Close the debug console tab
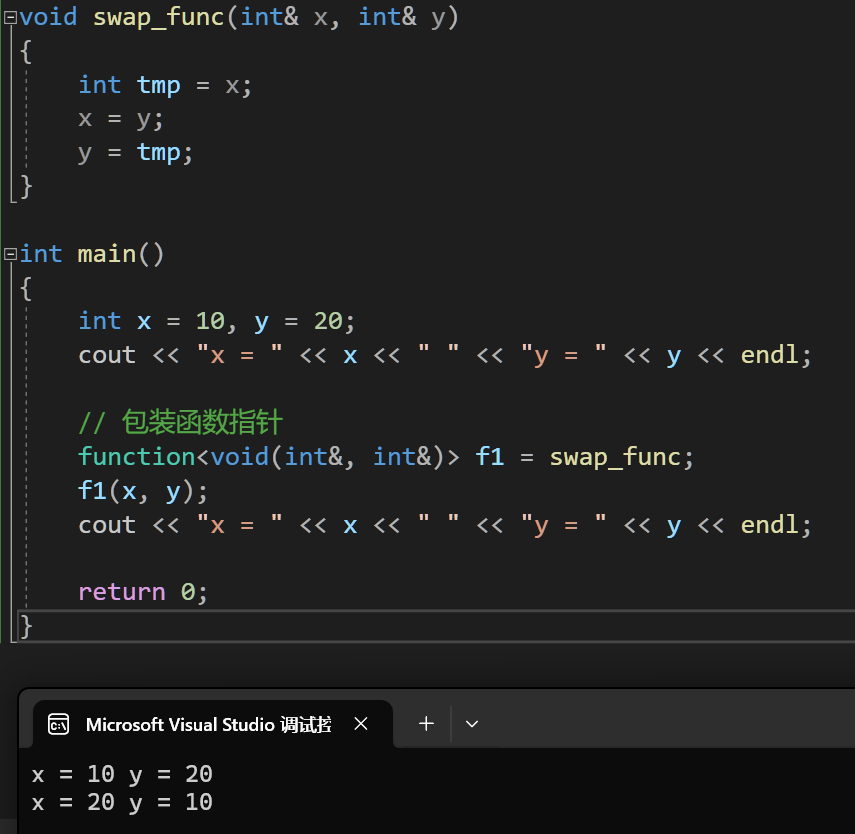The width and height of the screenshot is (855, 834). 361,724
